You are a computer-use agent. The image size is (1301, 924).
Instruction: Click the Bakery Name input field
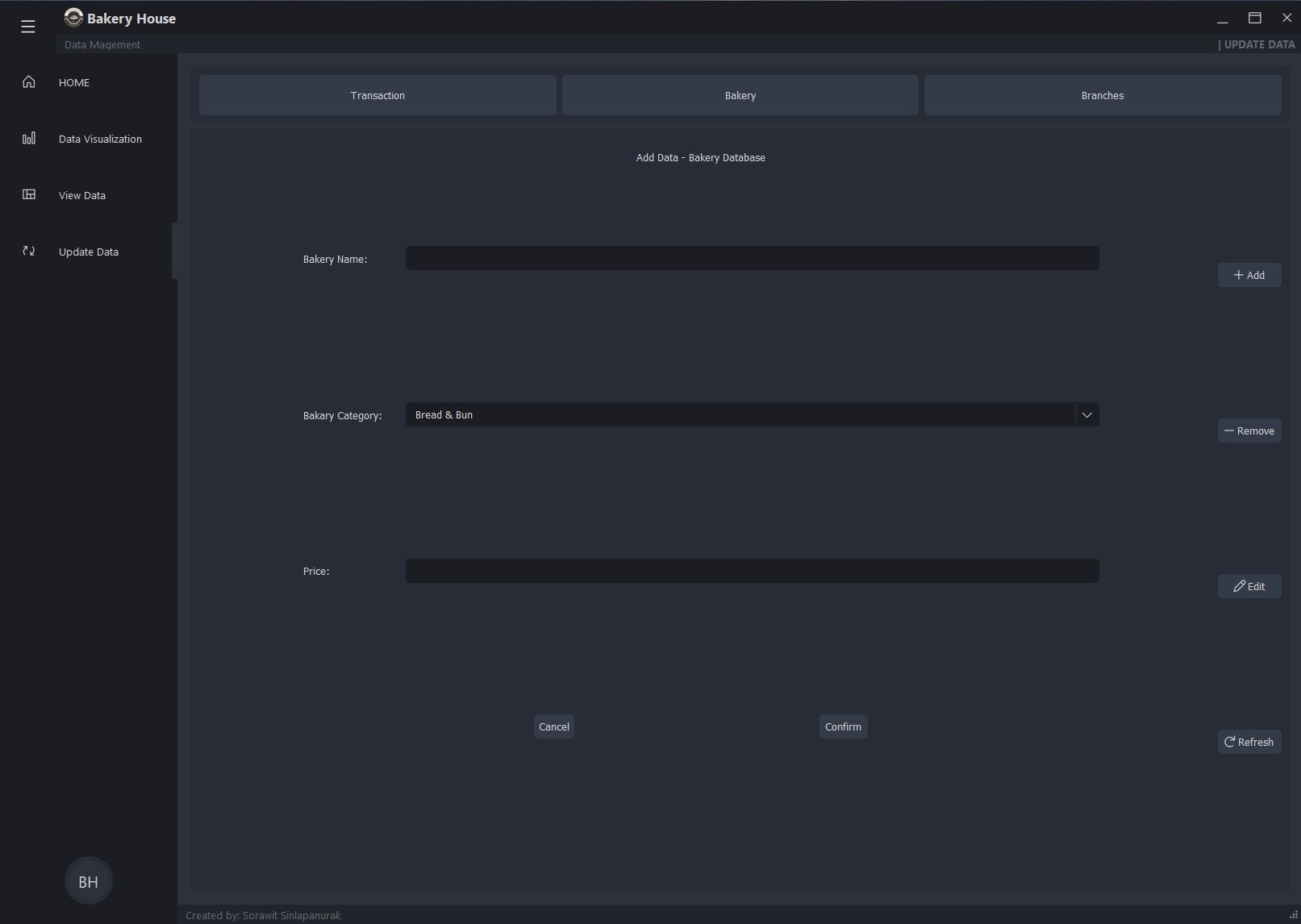[x=751, y=258]
